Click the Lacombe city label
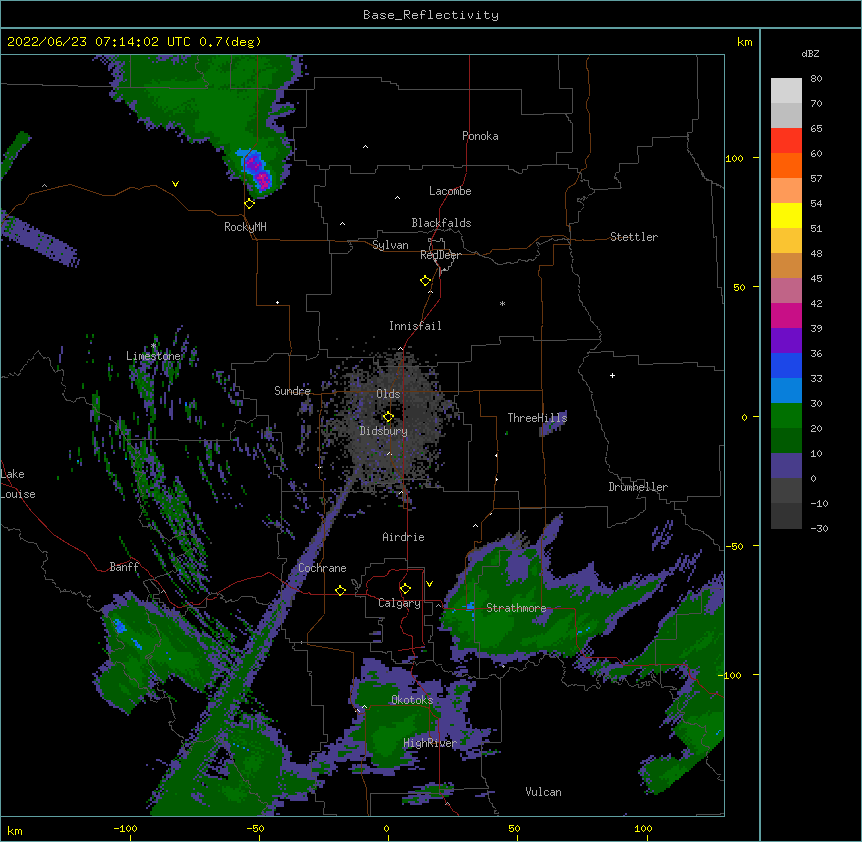Viewport: 862px width, 842px height. [x=450, y=191]
